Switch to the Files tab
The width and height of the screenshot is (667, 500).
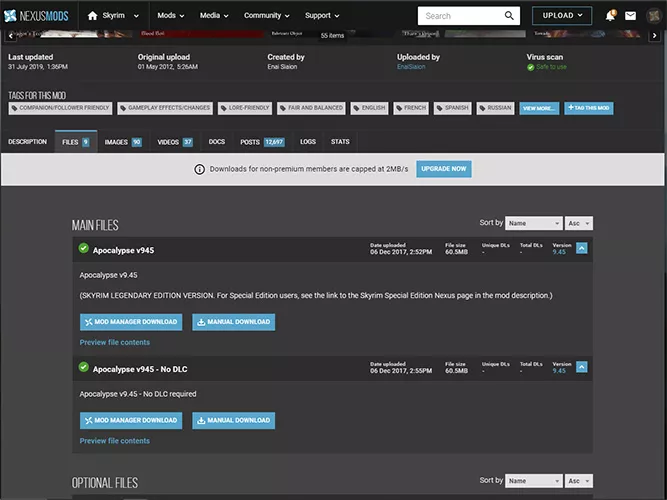click(76, 142)
